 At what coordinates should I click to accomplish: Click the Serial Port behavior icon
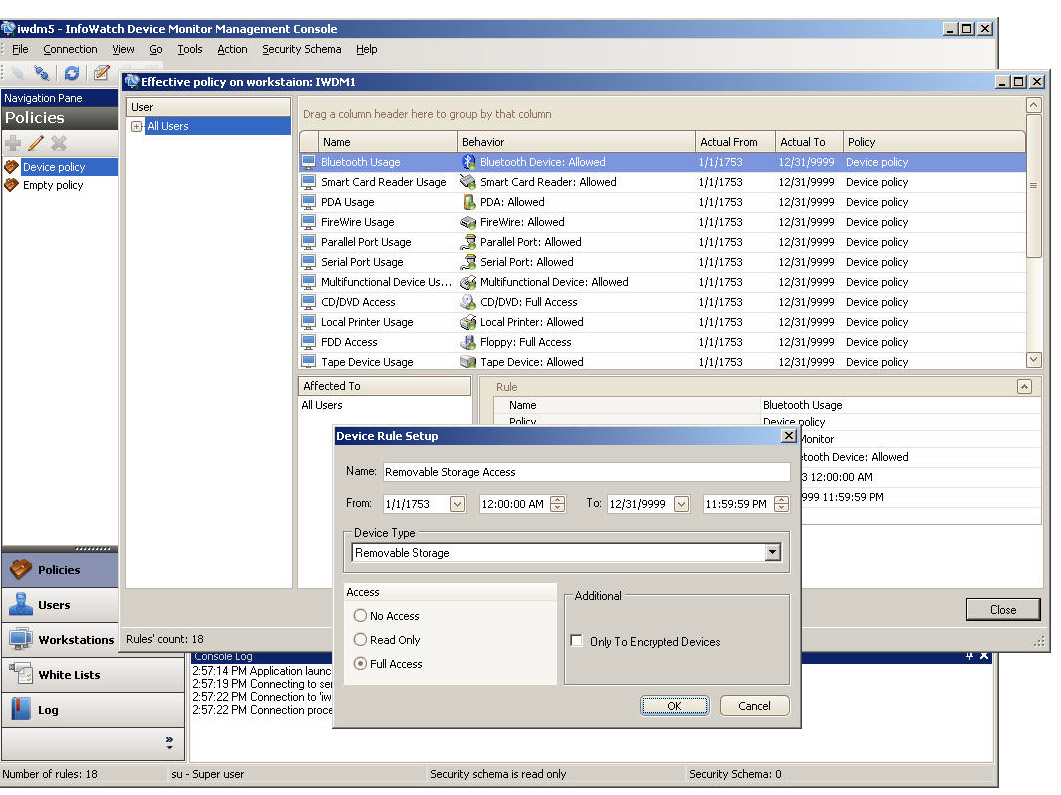coord(468,261)
